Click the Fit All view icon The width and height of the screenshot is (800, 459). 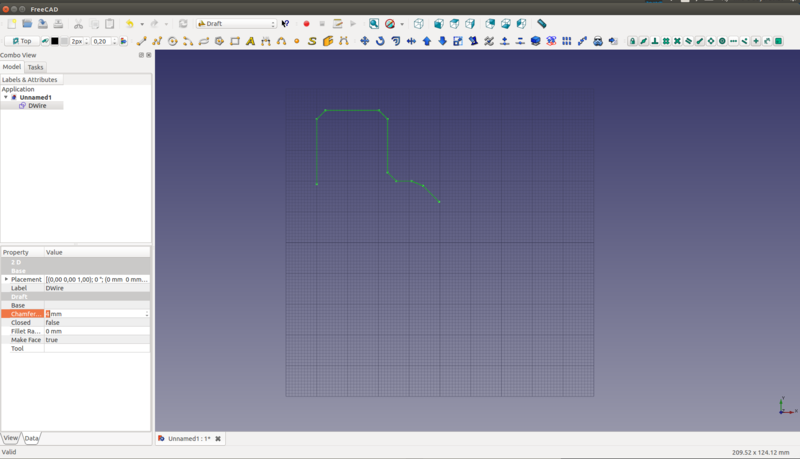pos(374,23)
